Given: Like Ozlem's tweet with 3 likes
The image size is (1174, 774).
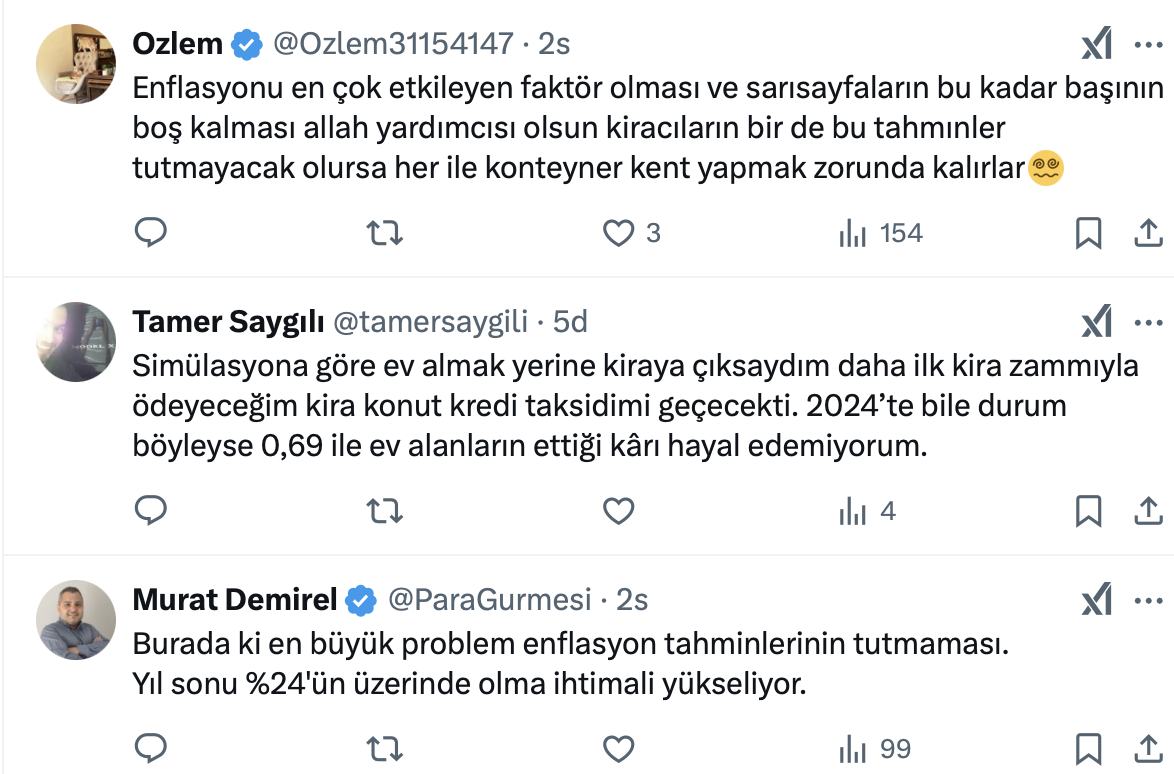Looking at the screenshot, I should 620,233.
